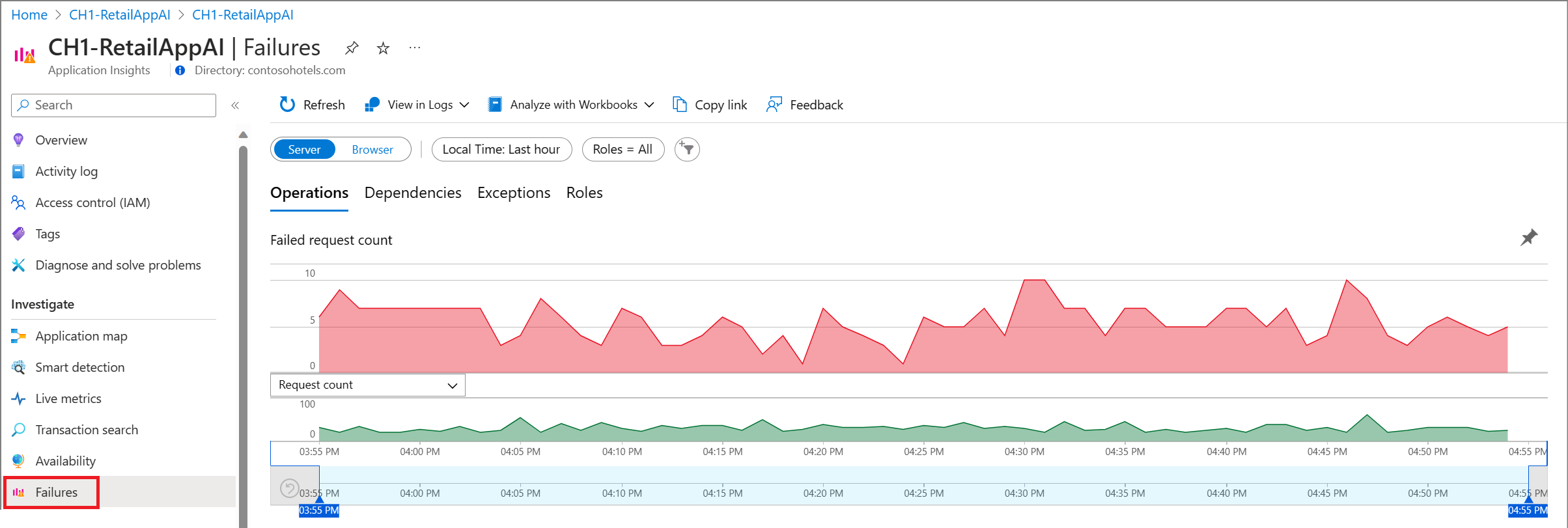Open the Local Time: Last hour filter

point(501,150)
